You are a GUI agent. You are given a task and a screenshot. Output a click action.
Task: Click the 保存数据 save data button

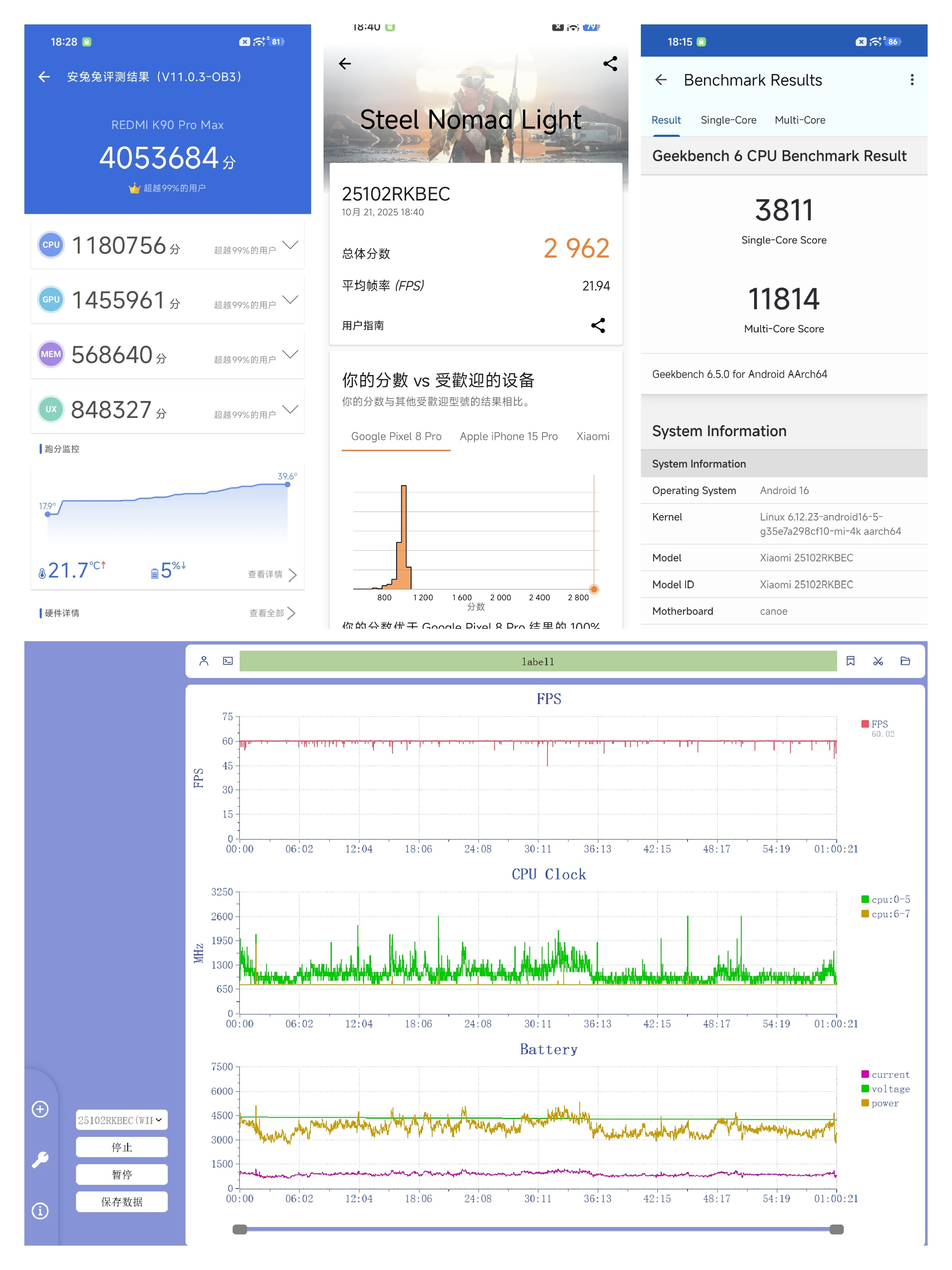(x=121, y=1202)
